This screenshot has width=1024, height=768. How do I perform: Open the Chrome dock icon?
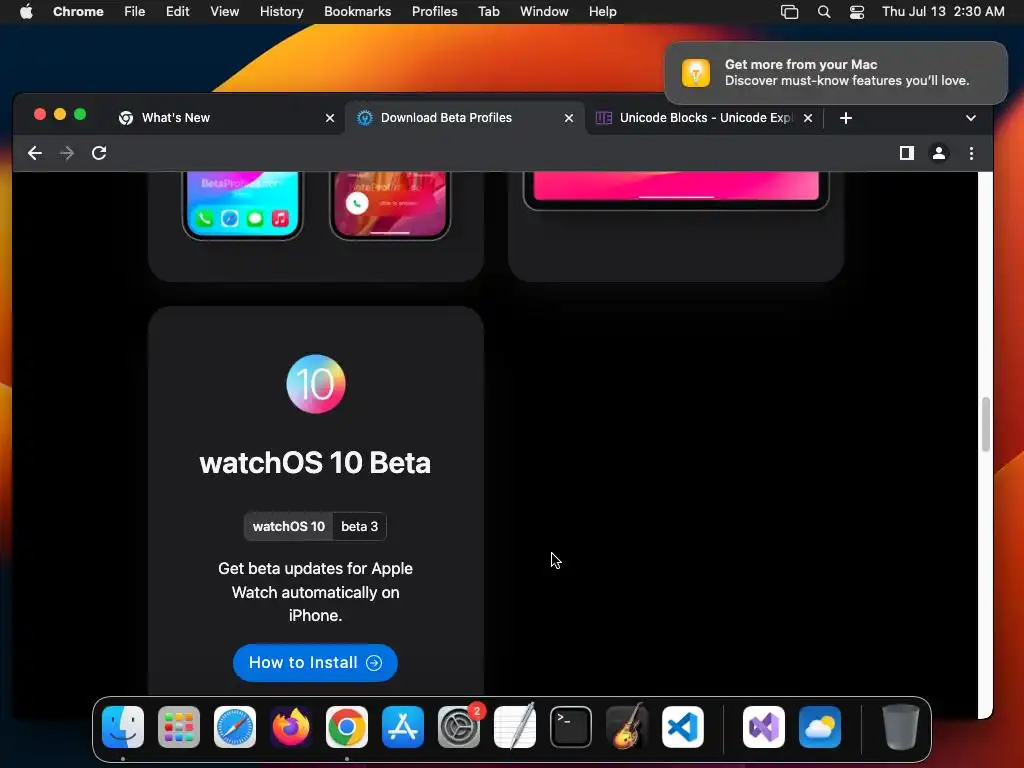(347, 727)
